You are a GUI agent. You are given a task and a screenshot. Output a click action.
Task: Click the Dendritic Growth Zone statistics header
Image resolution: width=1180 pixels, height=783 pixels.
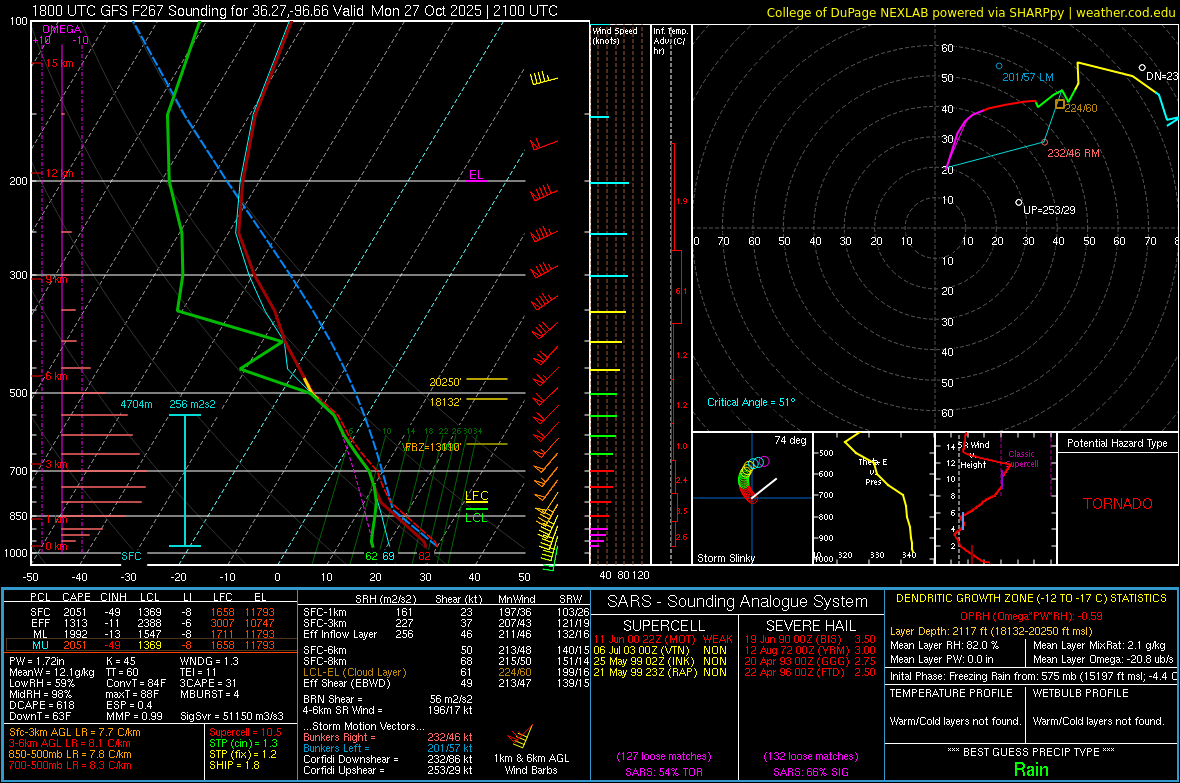click(x=1031, y=599)
